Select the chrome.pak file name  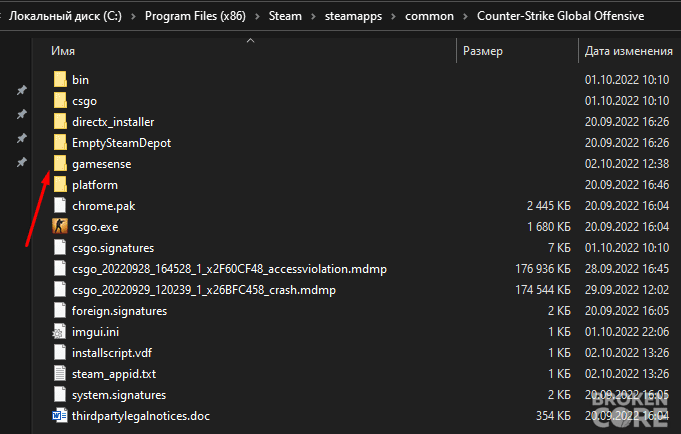tap(103, 206)
